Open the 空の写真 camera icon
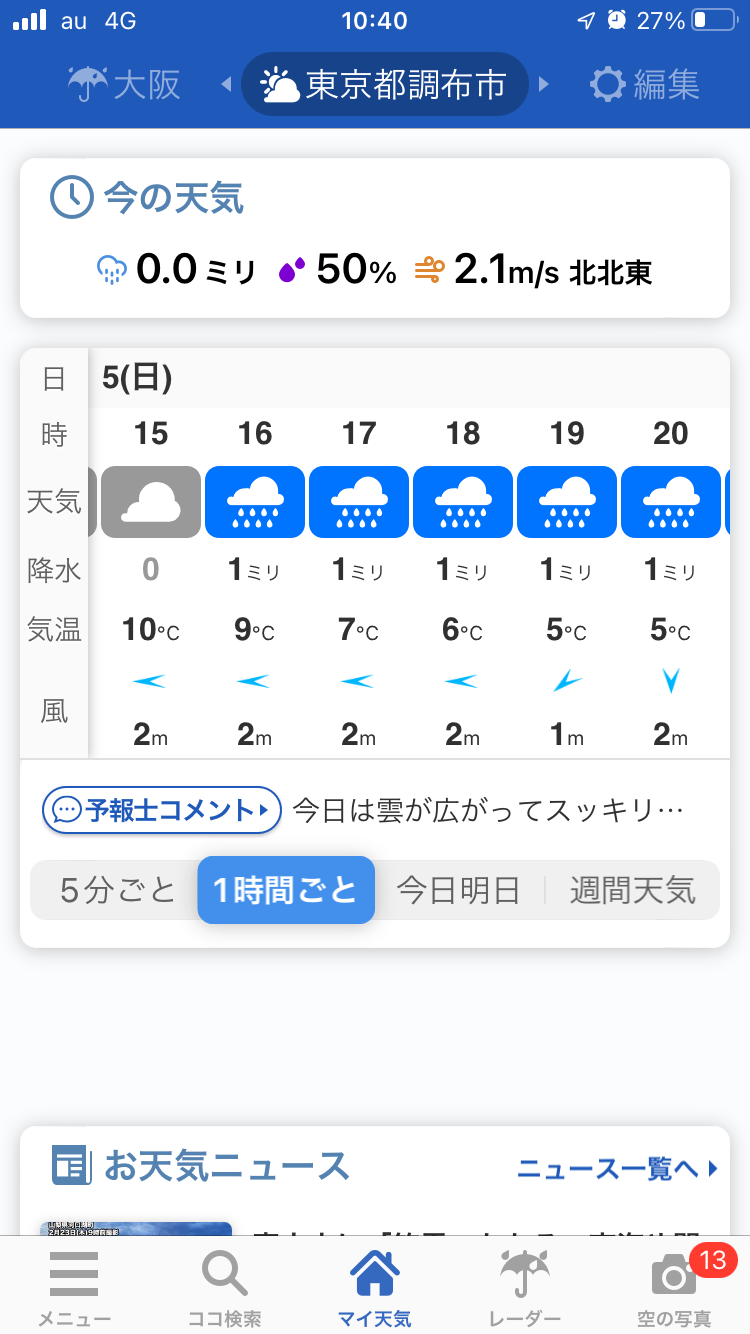 coord(674,1275)
